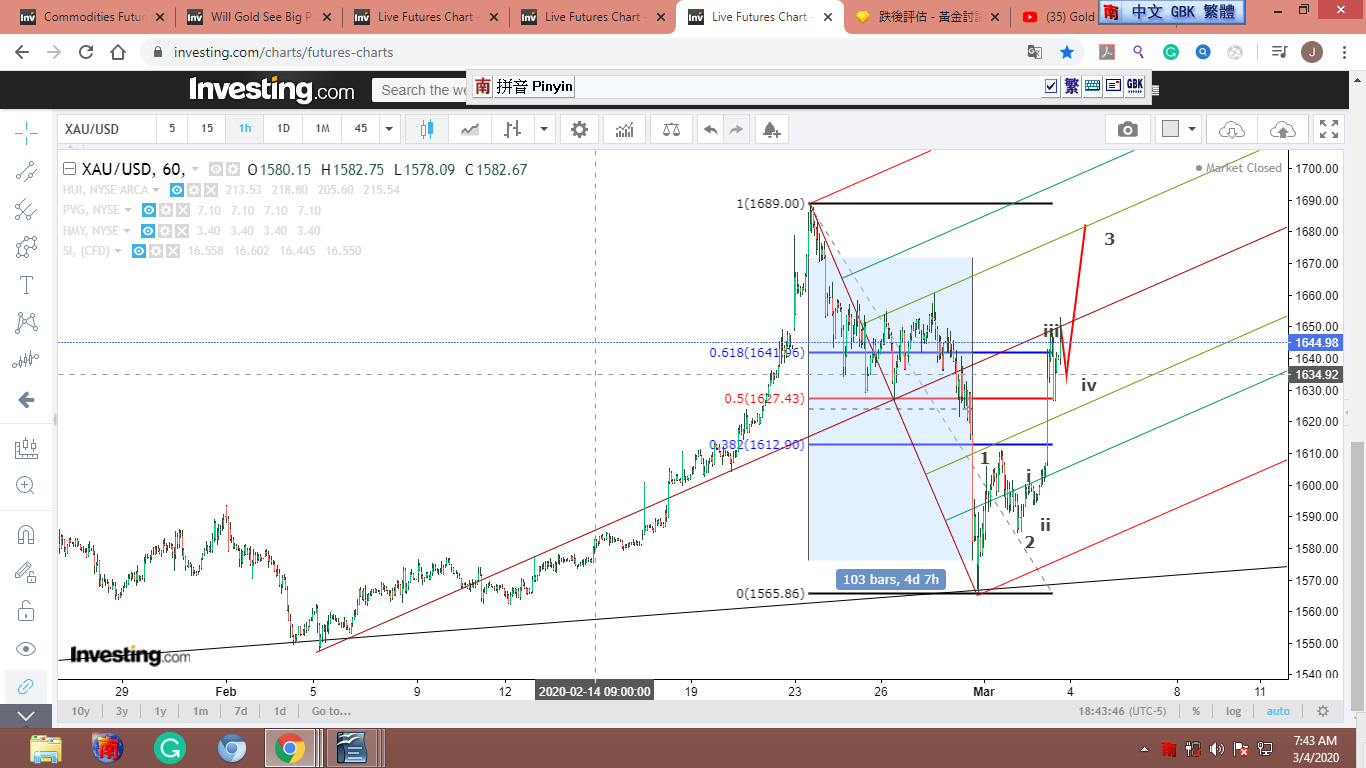Viewport: 1366px width, 768px height.
Task: Create an alert with the bell icon
Action: (769, 129)
